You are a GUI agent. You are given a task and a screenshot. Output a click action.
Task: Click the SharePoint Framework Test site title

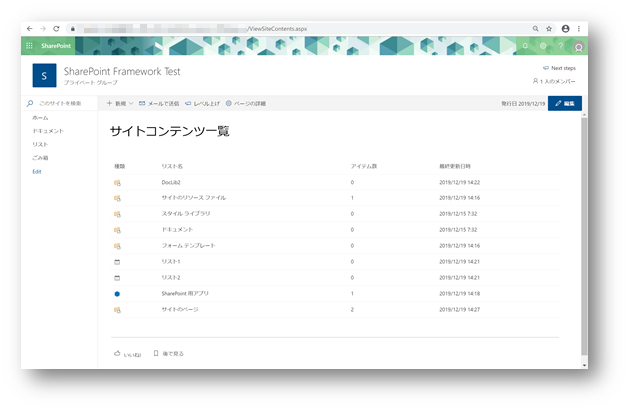point(122,72)
